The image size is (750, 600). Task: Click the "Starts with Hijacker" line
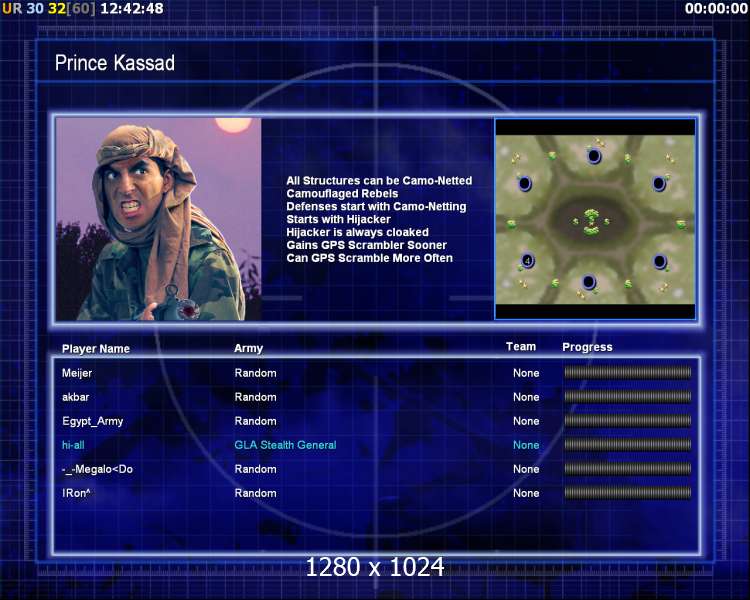(x=338, y=219)
